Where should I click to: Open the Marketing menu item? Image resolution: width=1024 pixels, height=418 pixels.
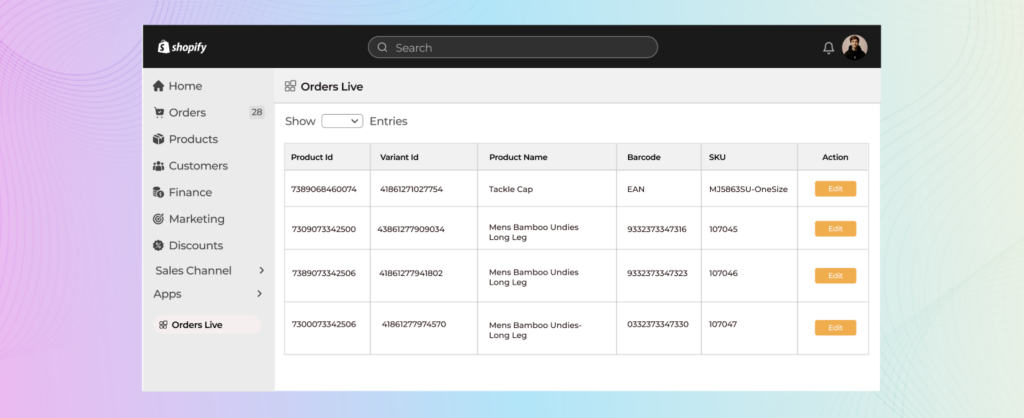(196, 219)
